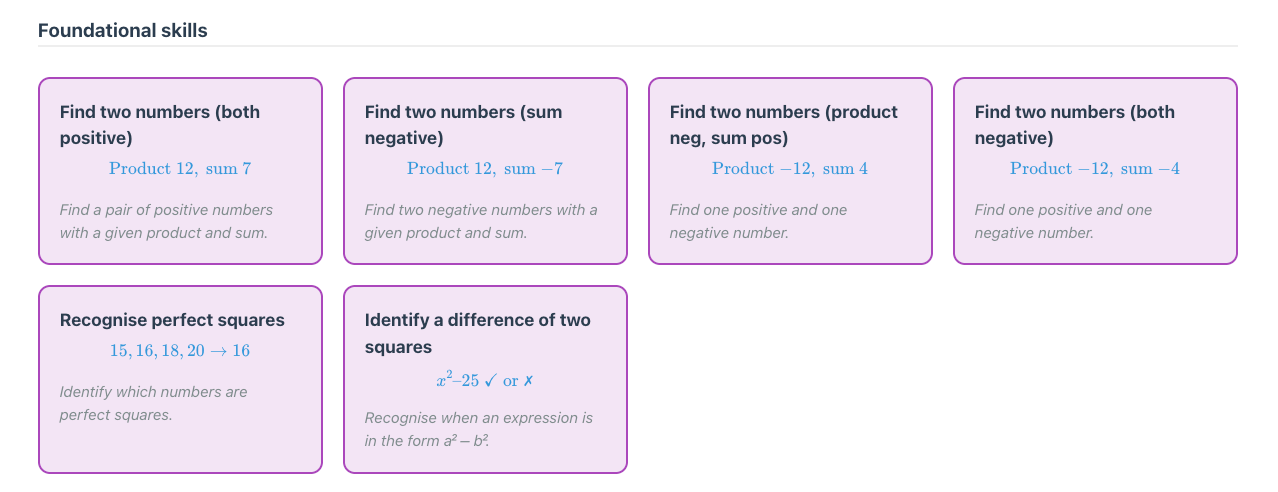Click the 'Product 12, sum −7' example

pyautogui.click(x=485, y=168)
